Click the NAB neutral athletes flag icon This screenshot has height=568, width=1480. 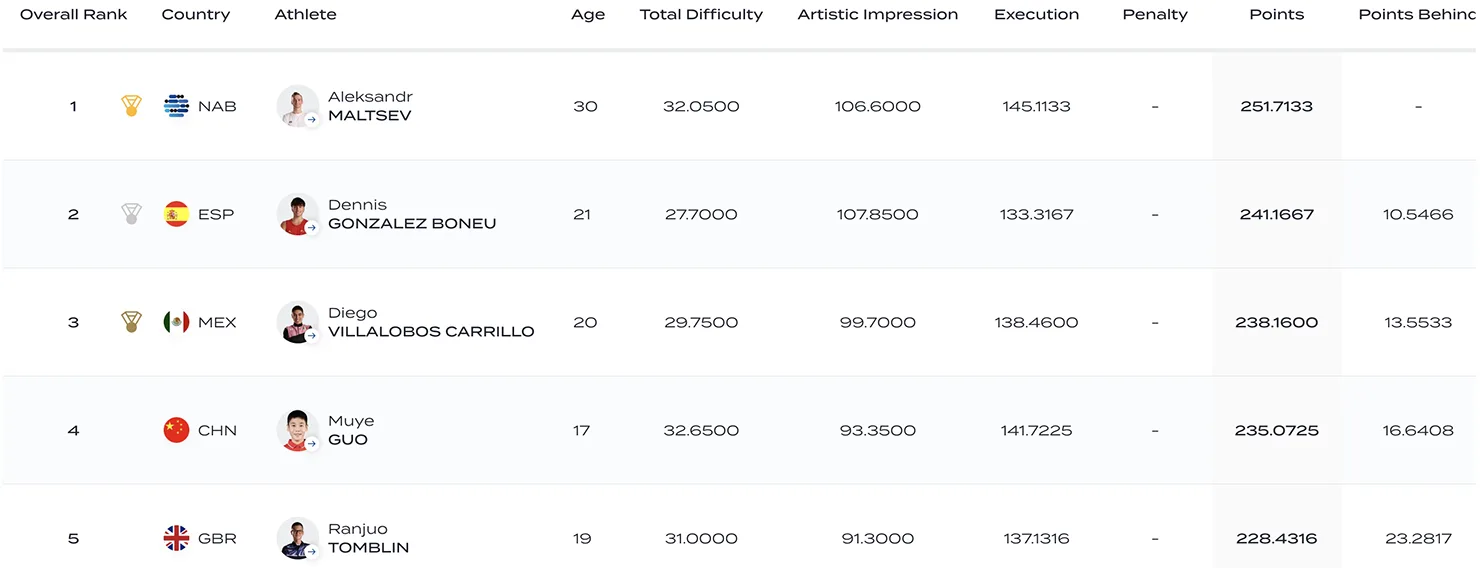pos(176,106)
